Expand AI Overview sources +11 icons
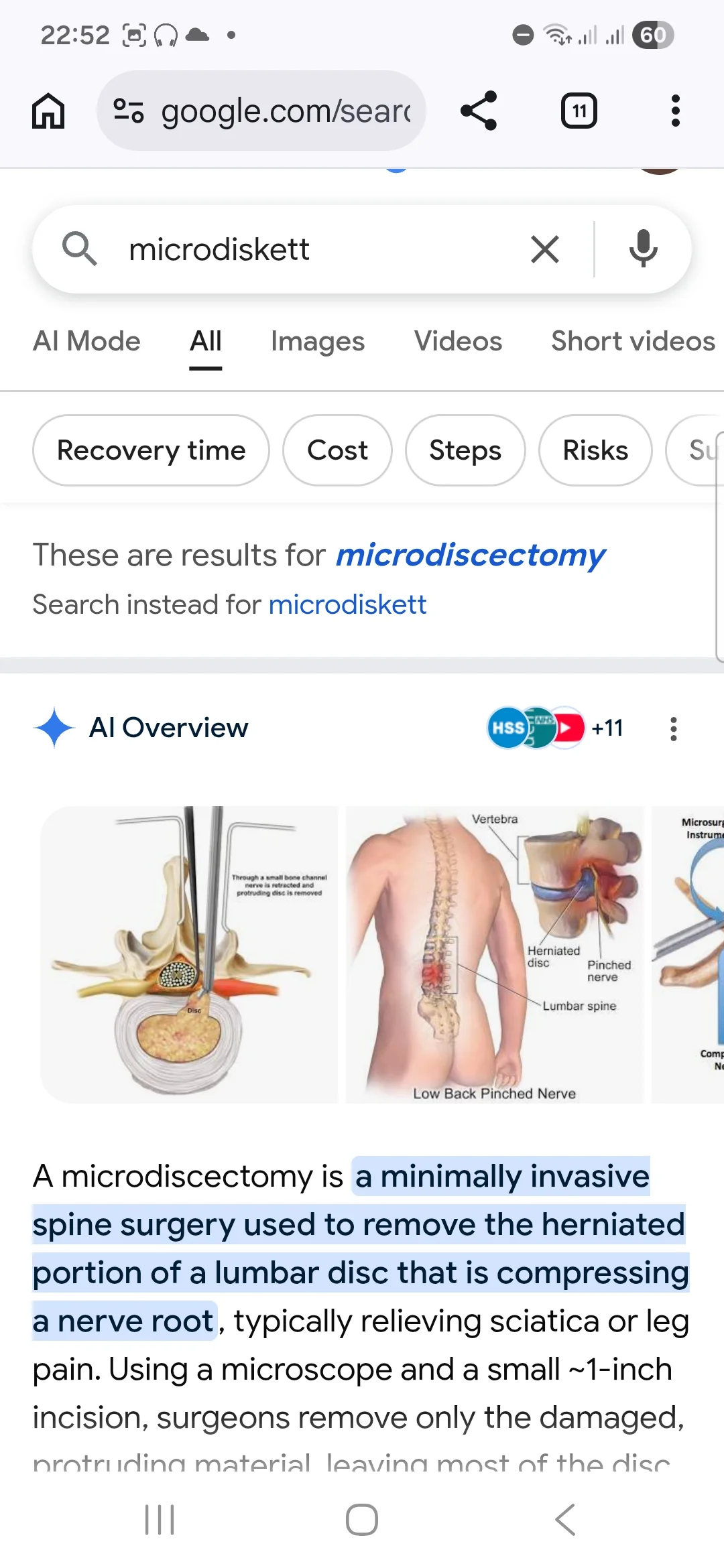This screenshot has width=724, height=1568. click(556, 728)
